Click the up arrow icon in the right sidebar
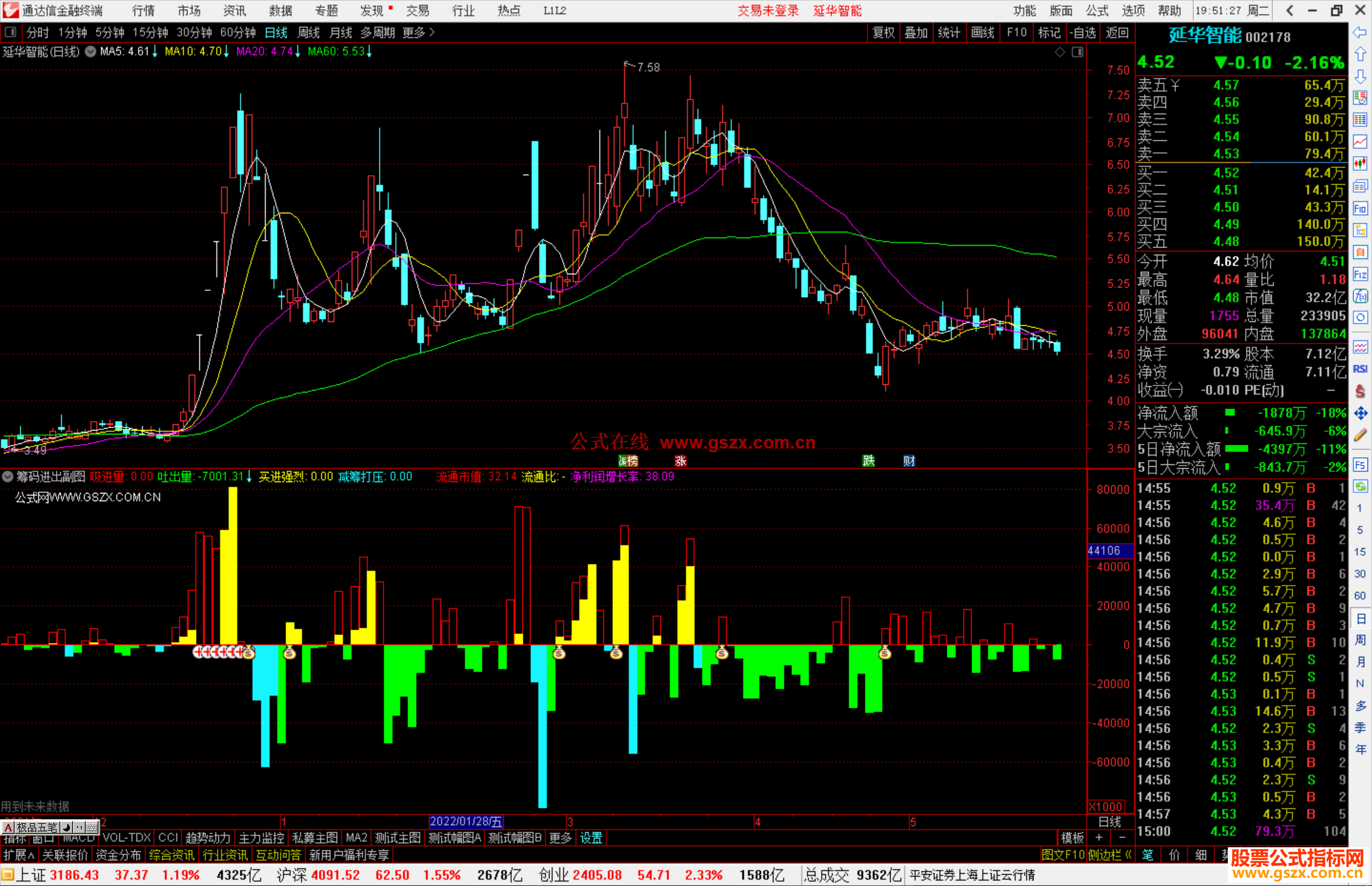The width and height of the screenshot is (1372, 886). [1360, 55]
